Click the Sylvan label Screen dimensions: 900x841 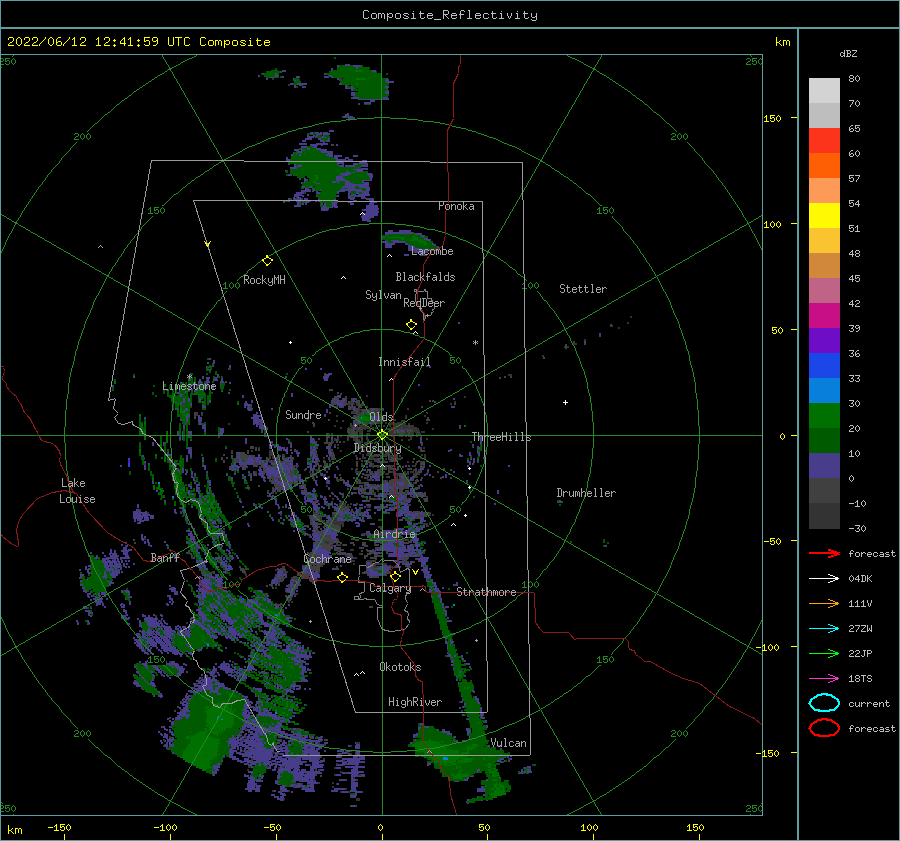click(x=383, y=295)
